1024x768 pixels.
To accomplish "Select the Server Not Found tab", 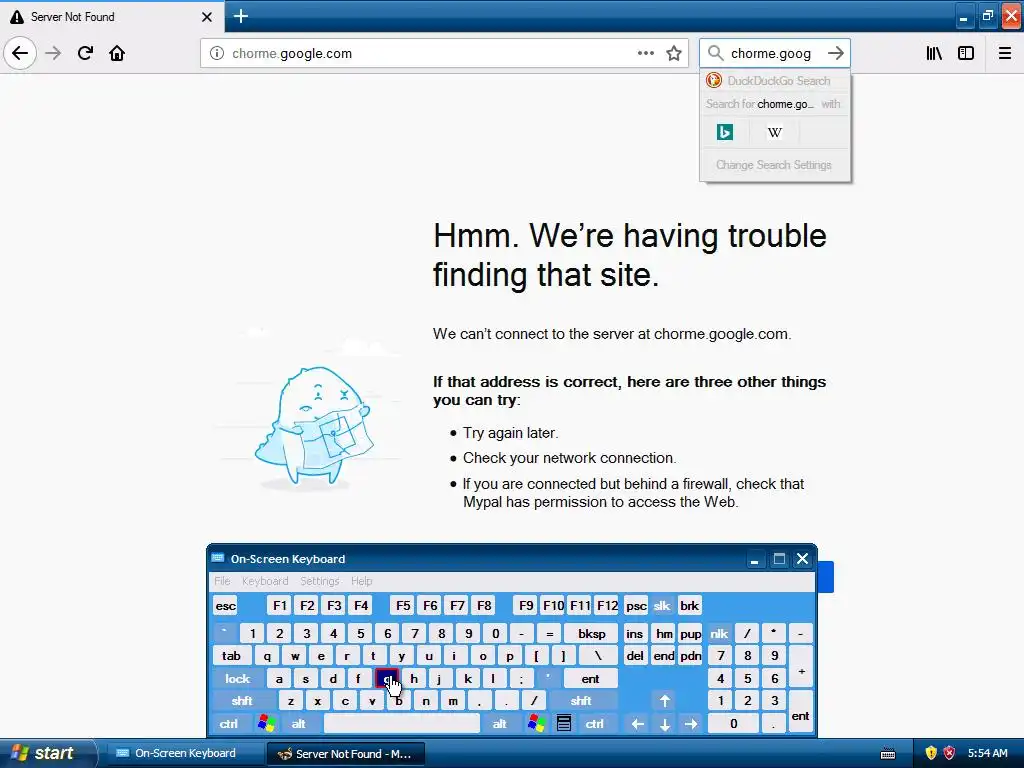I will (111, 17).
